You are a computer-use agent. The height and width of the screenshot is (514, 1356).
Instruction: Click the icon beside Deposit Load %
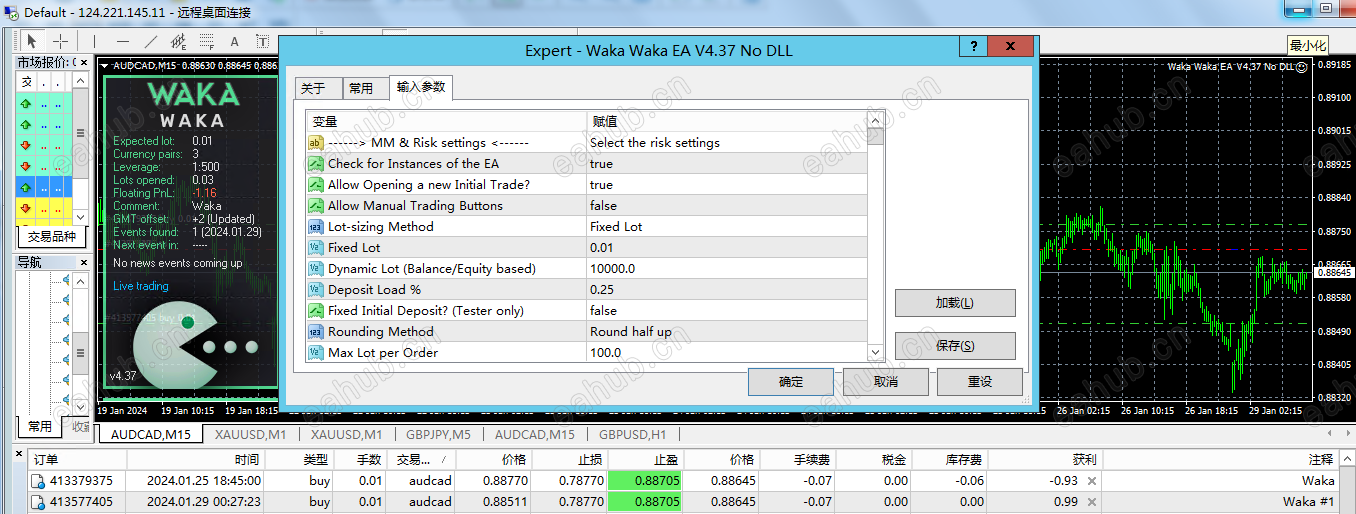tap(316, 290)
